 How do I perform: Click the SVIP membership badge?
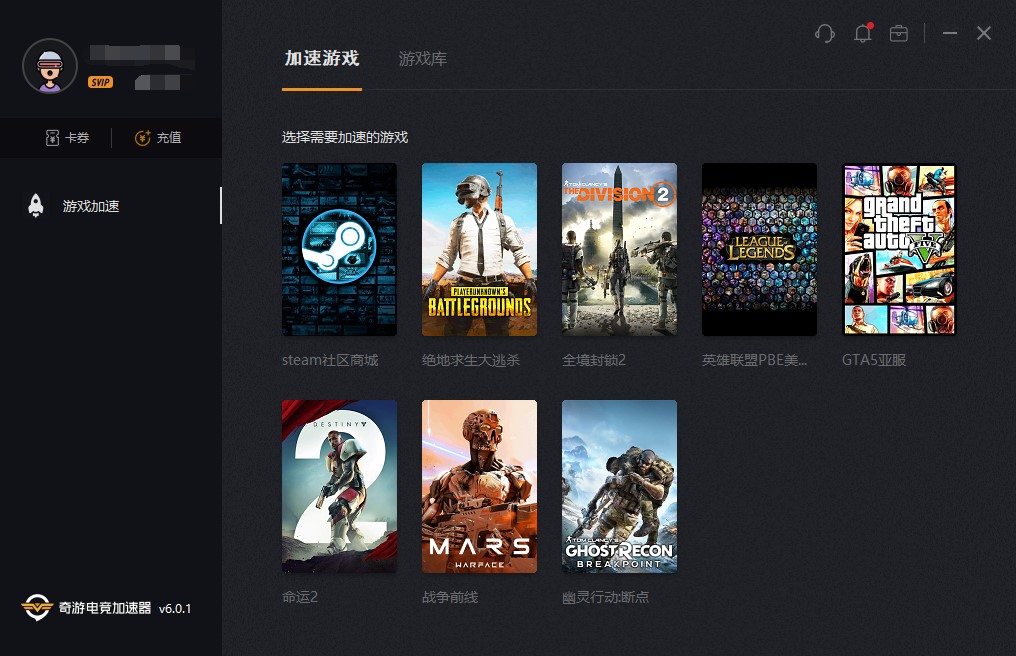pos(100,82)
